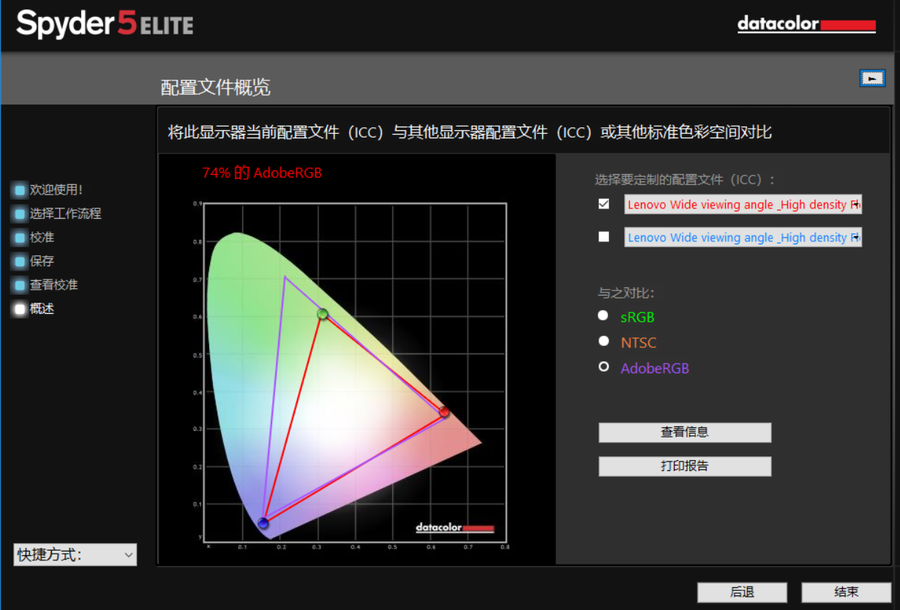Select the sRGB comparison radio button
Viewport: 900px width, 610px height.
pyautogui.click(x=603, y=316)
